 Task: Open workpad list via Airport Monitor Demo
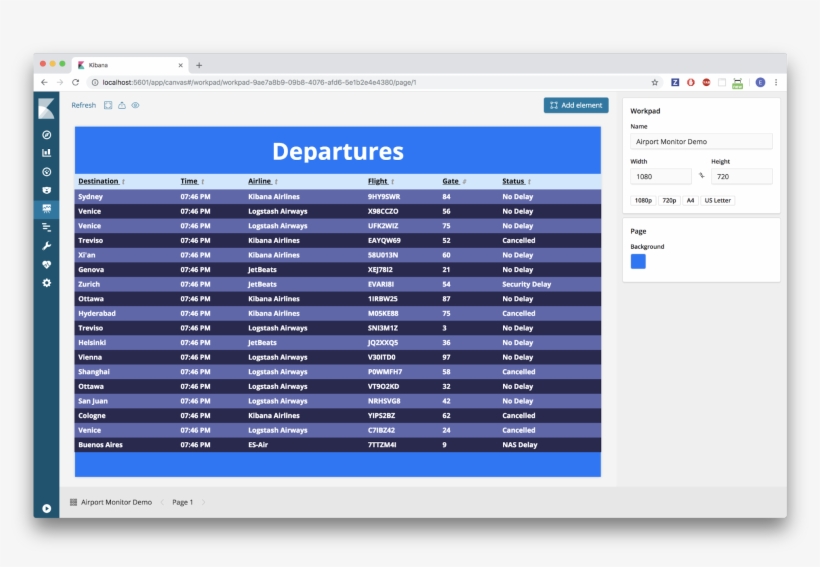116,502
